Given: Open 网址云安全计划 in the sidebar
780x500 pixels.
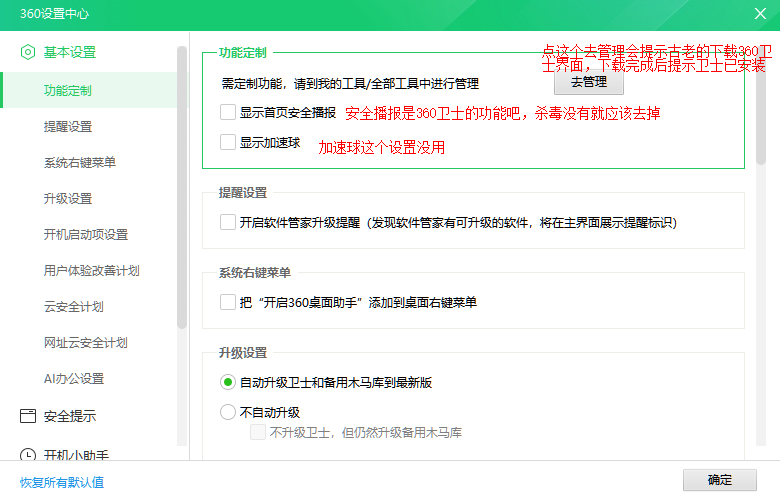Looking at the screenshot, I should 86,342.
